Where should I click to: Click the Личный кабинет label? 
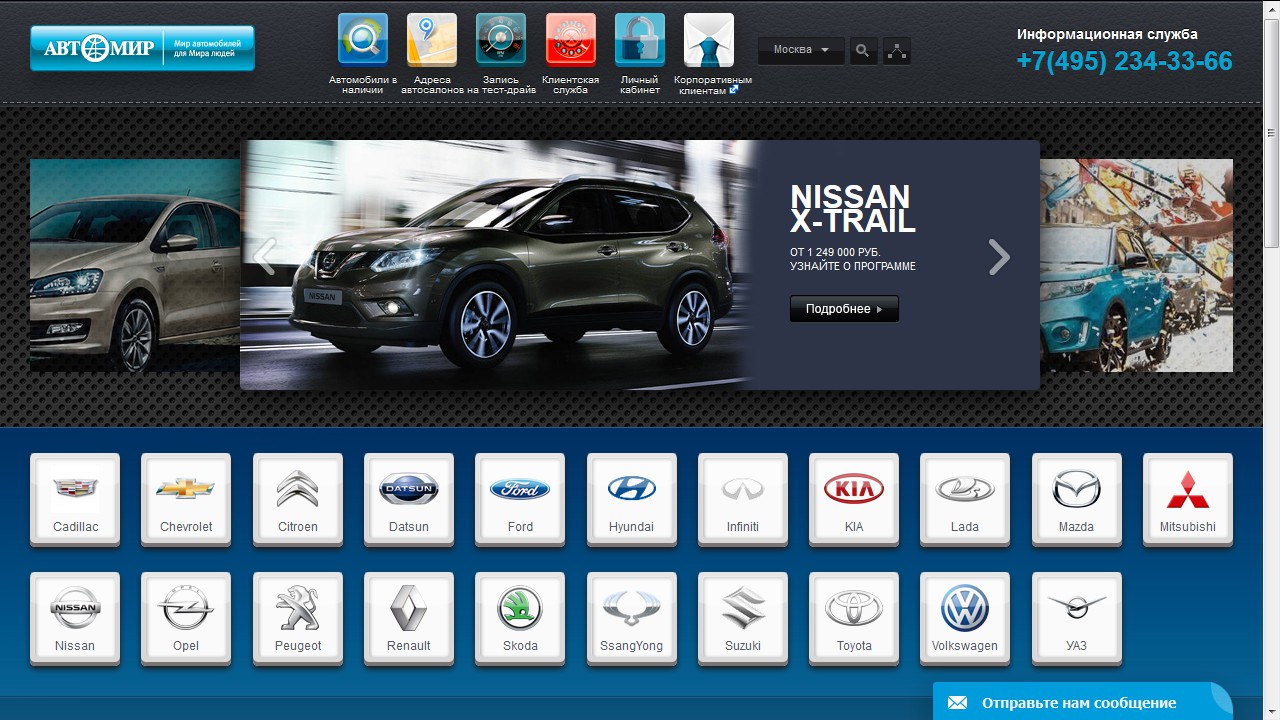click(640, 85)
